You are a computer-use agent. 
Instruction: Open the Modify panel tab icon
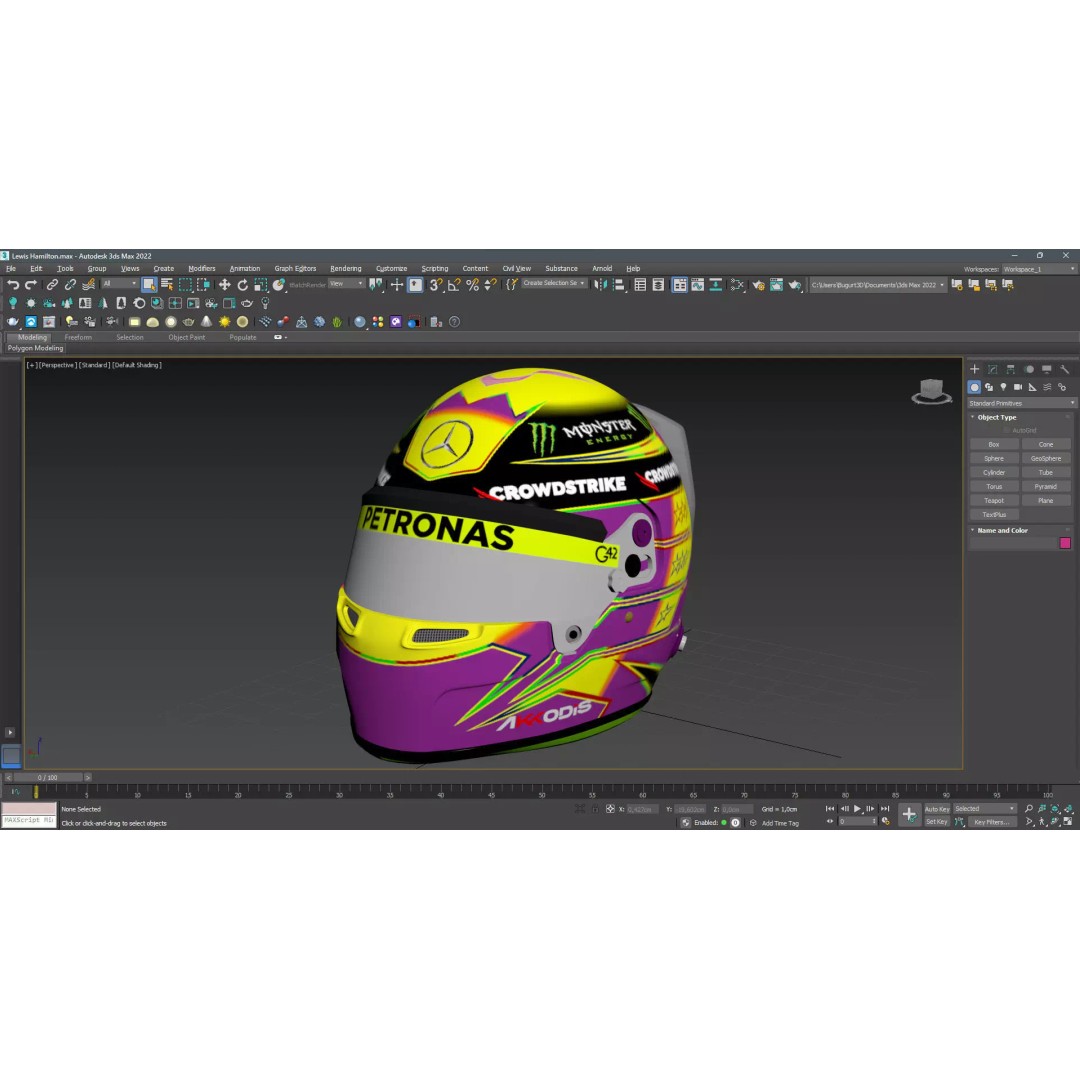click(x=993, y=370)
